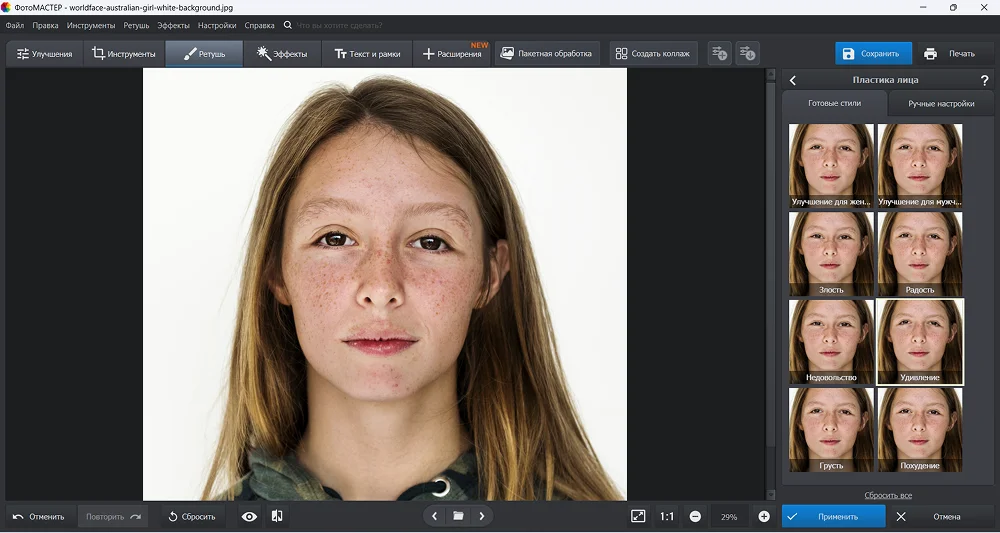Apply the Удивление face style
Screen dimensions: 1000x533
pos(920,342)
